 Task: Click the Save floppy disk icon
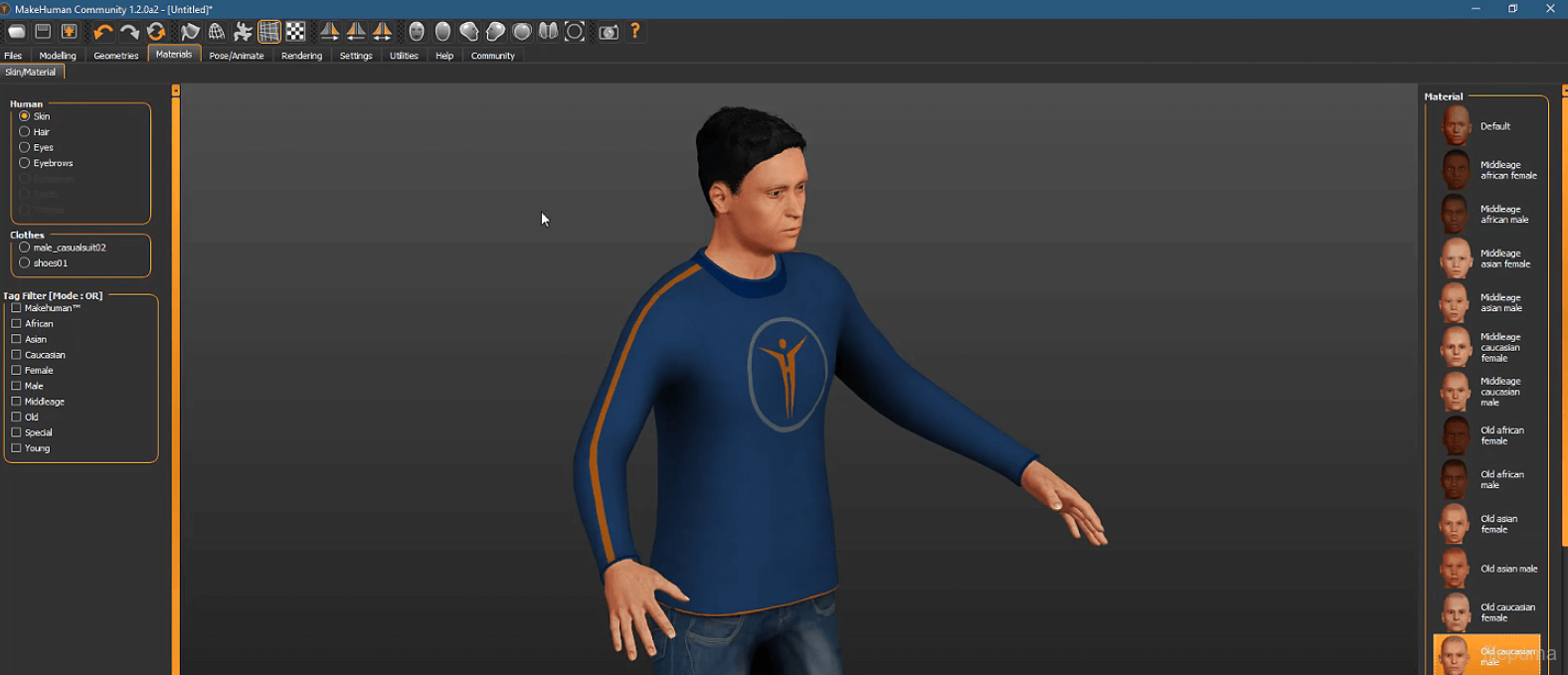point(43,32)
